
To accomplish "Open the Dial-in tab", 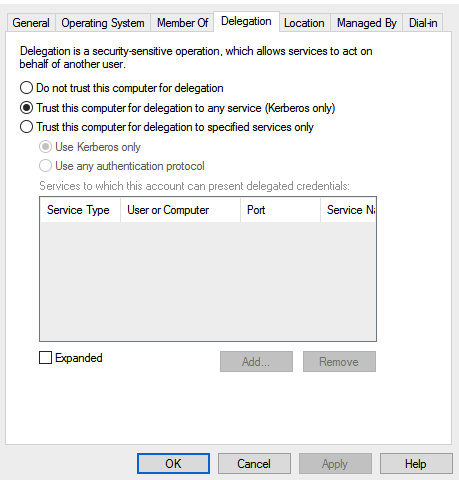I will (423, 23).
